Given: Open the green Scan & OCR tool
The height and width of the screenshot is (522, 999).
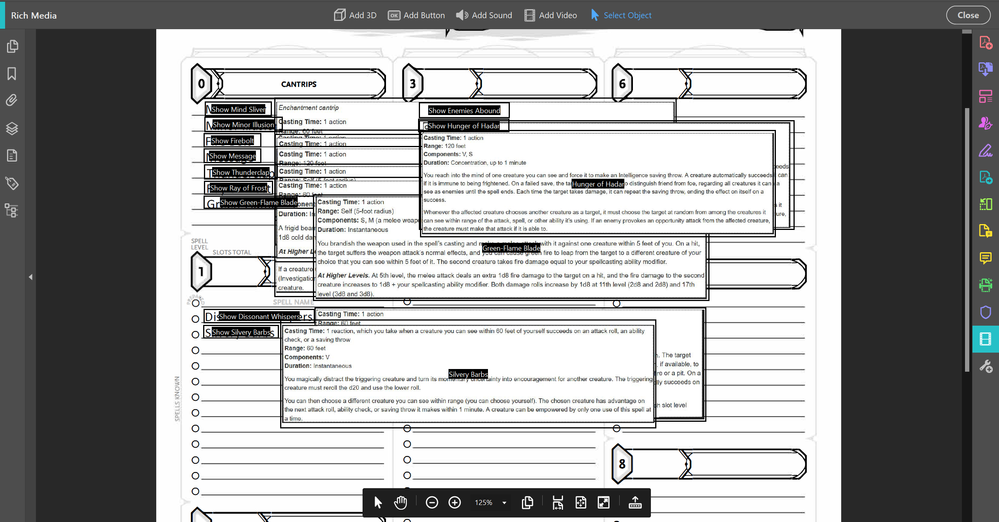Looking at the screenshot, I should (x=985, y=285).
